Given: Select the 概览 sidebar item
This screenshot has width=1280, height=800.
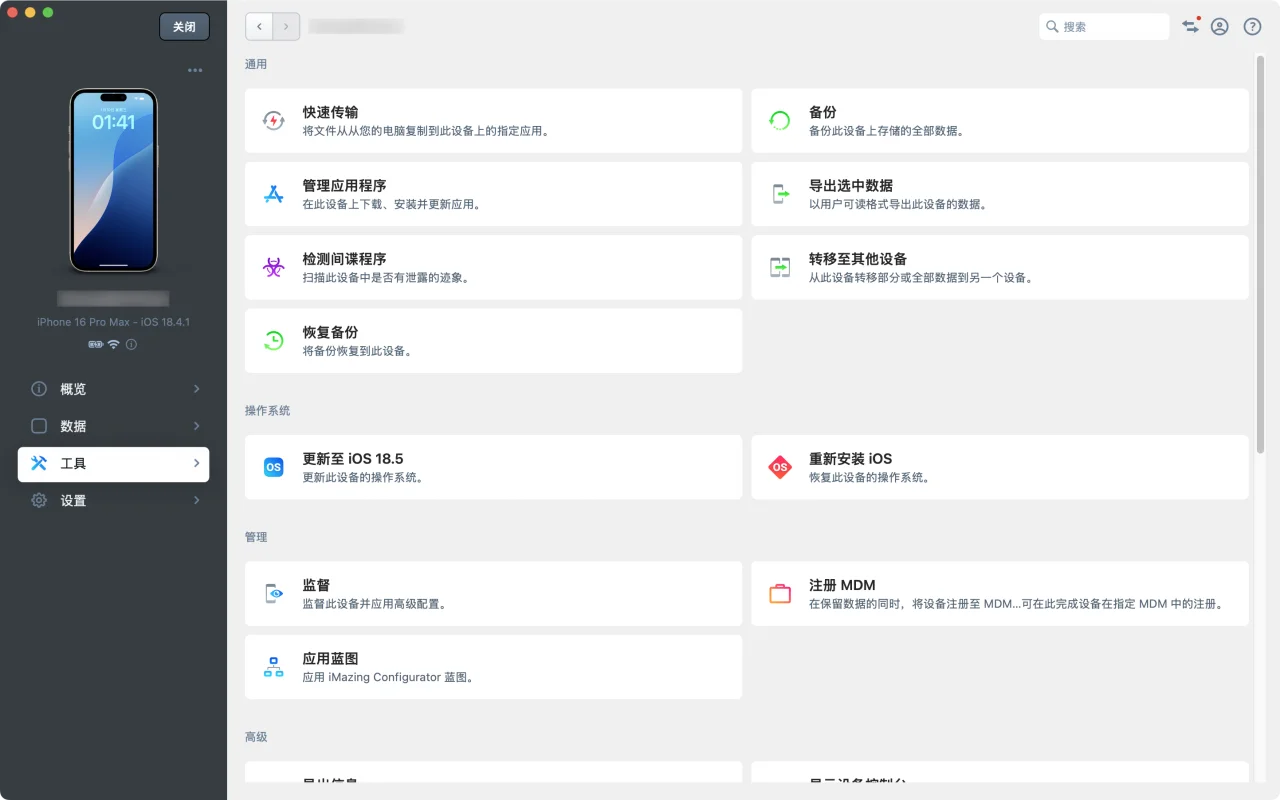Looking at the screenshot, I should (x=113, y=389).
